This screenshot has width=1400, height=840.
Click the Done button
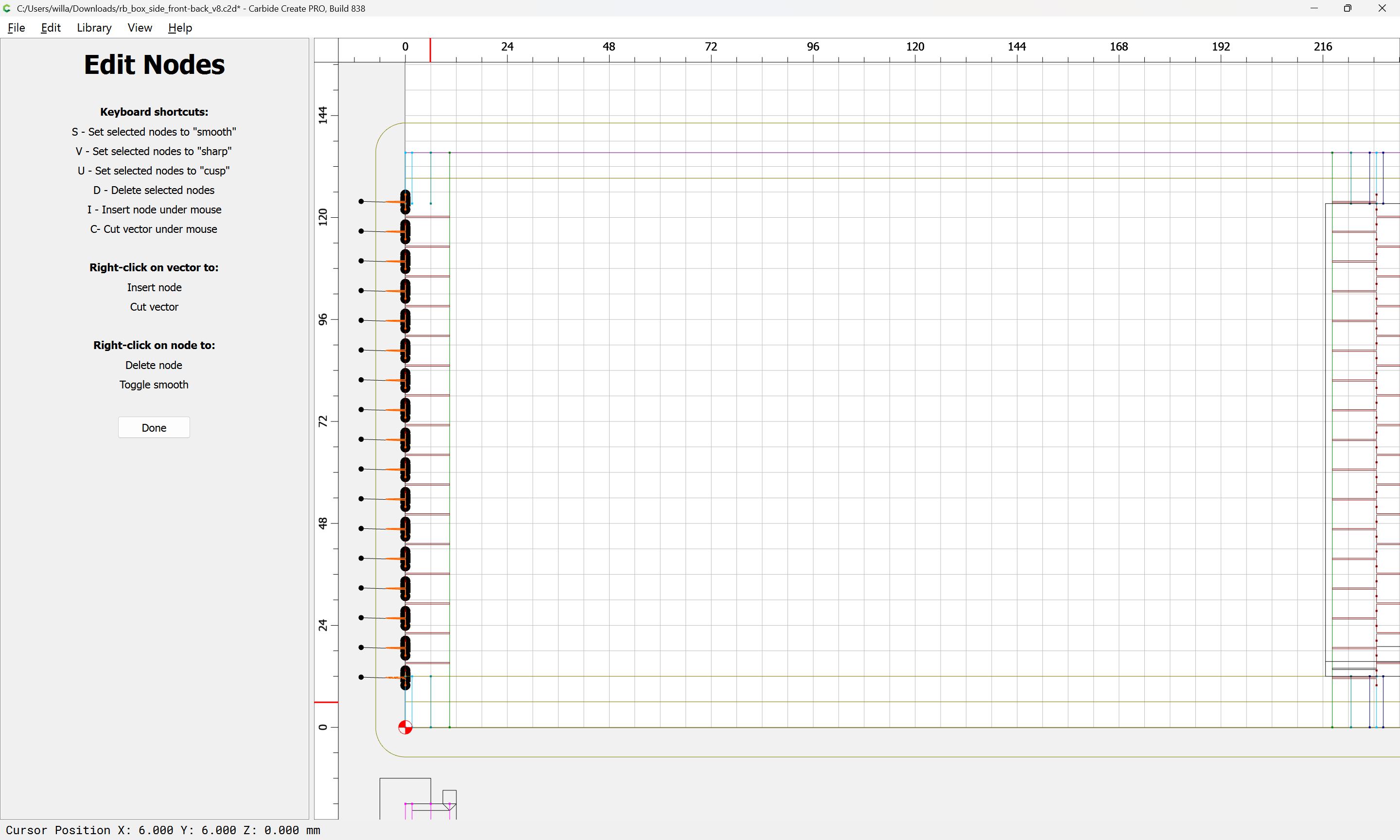coord(154,428)
